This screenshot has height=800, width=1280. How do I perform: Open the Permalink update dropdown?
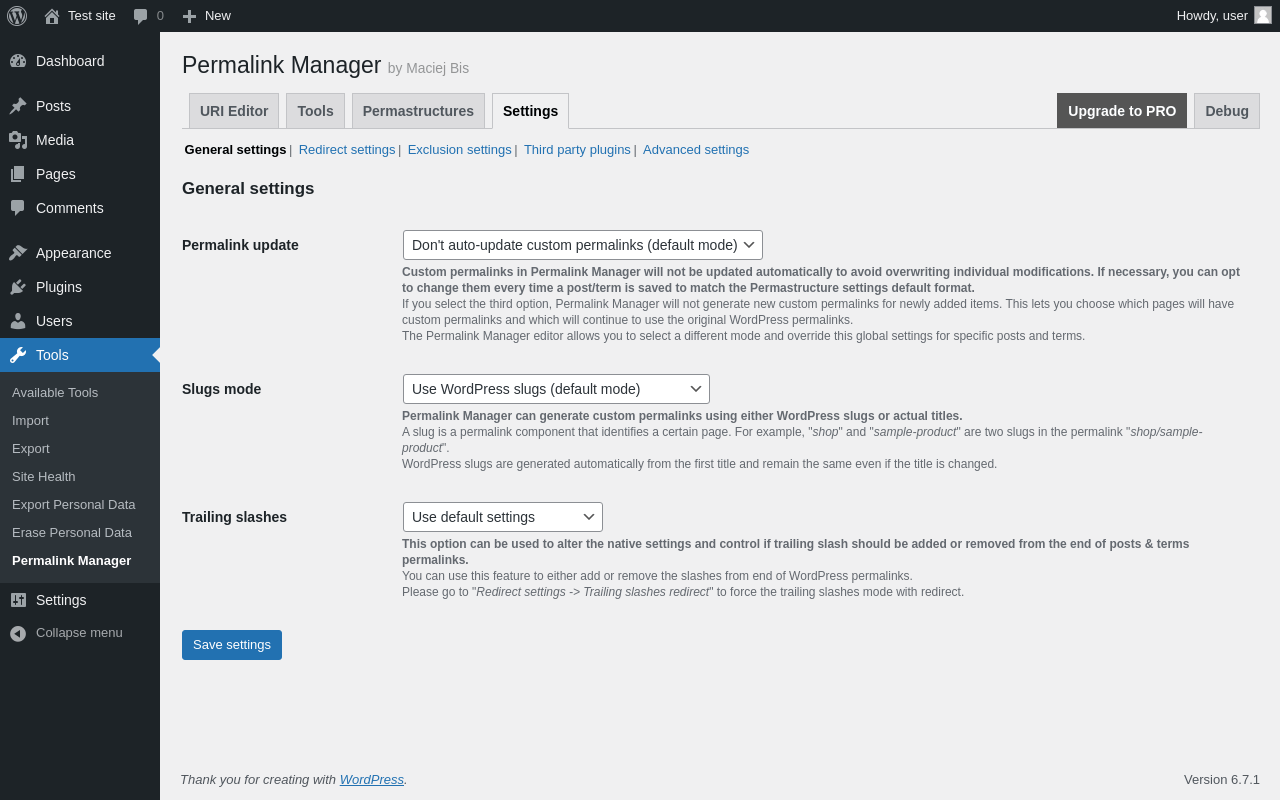pos(582,245)
